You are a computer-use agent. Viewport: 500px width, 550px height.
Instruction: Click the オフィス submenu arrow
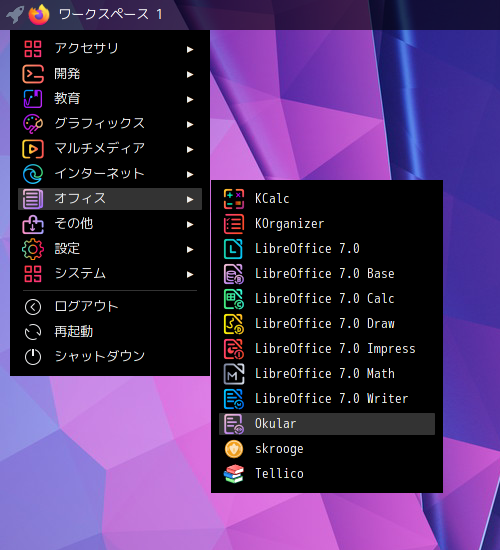coord(190,200)
